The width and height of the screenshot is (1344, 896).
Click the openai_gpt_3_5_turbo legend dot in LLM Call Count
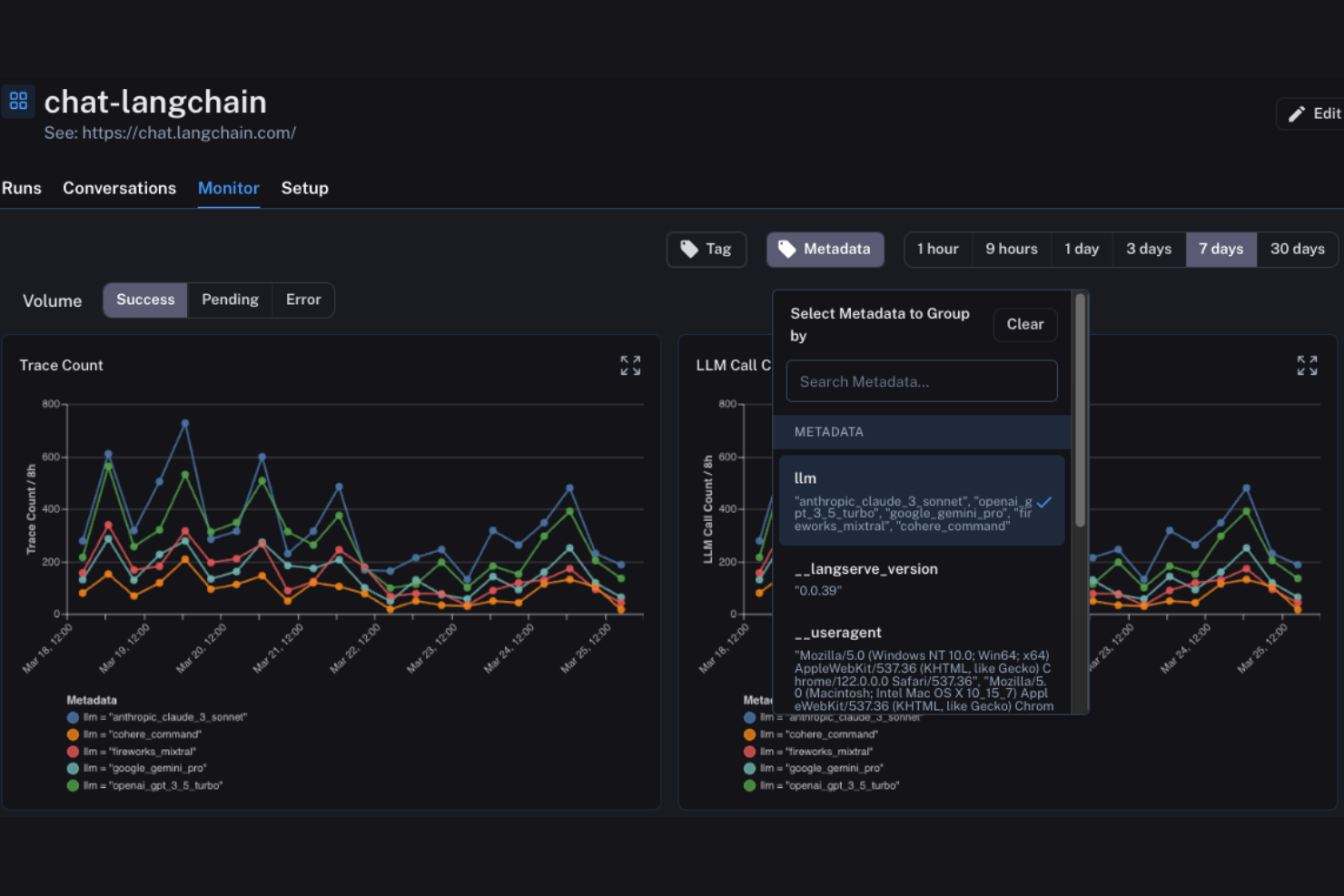[749, 785]
